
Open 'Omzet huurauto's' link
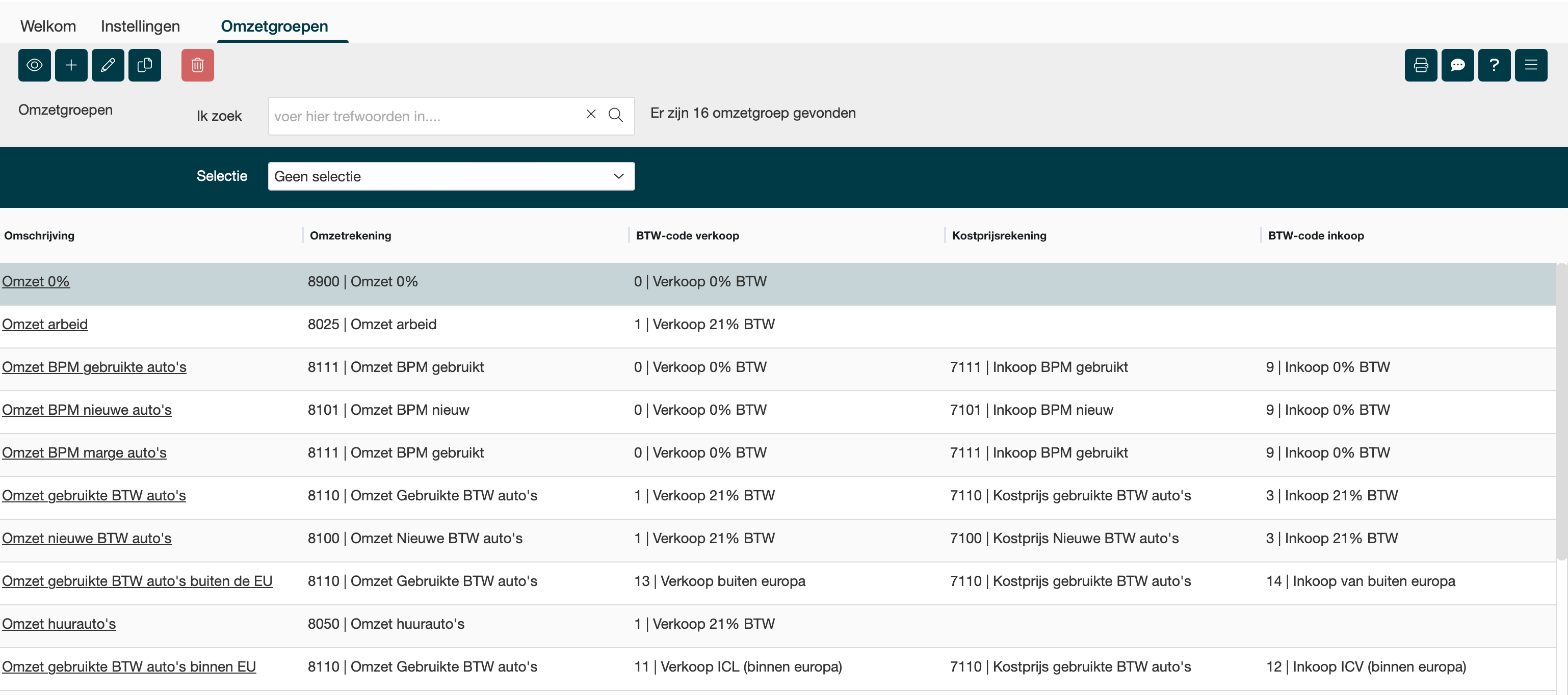pos(59,624)
